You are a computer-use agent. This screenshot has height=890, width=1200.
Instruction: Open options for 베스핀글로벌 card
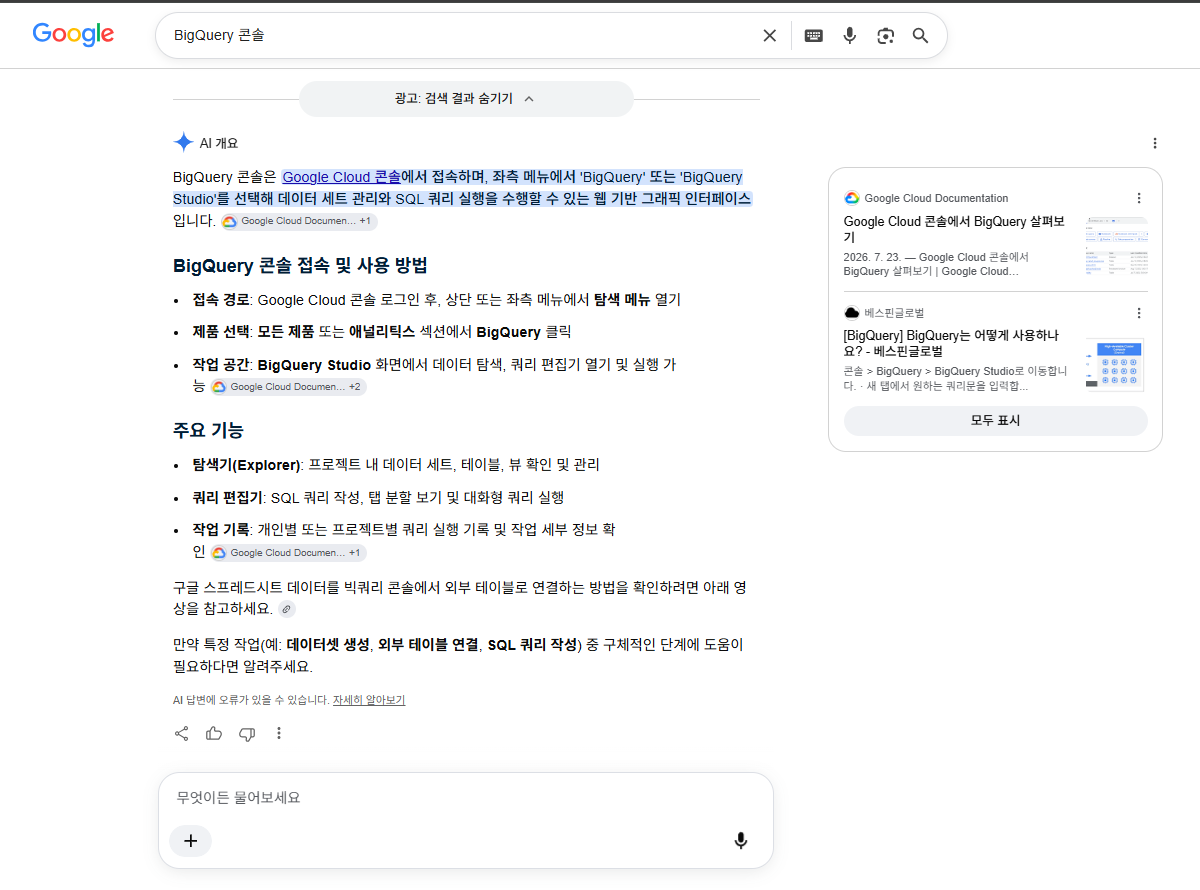point(1138,313)
